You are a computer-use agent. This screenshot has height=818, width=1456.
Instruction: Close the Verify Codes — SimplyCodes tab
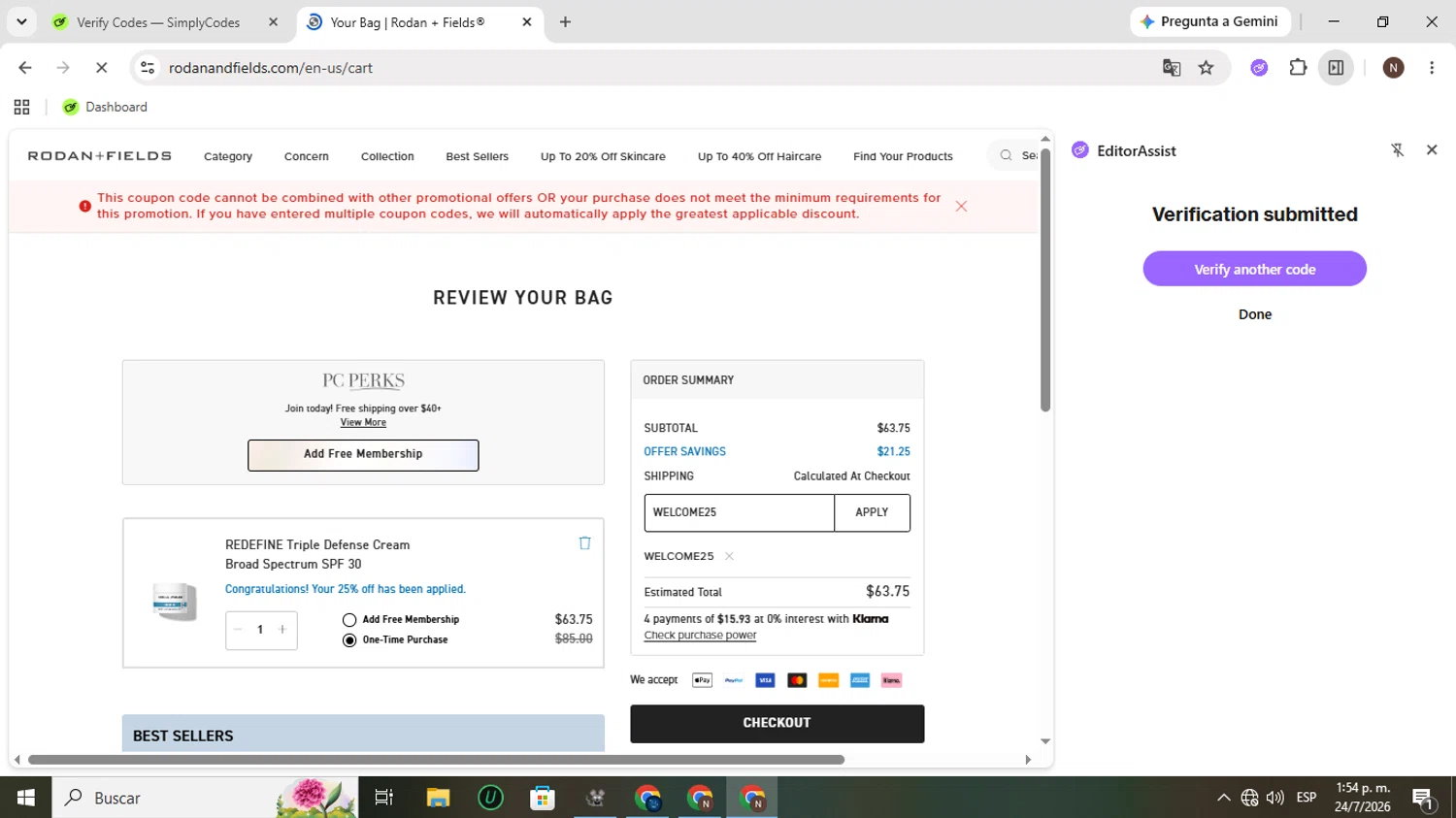tap(274, 22)
